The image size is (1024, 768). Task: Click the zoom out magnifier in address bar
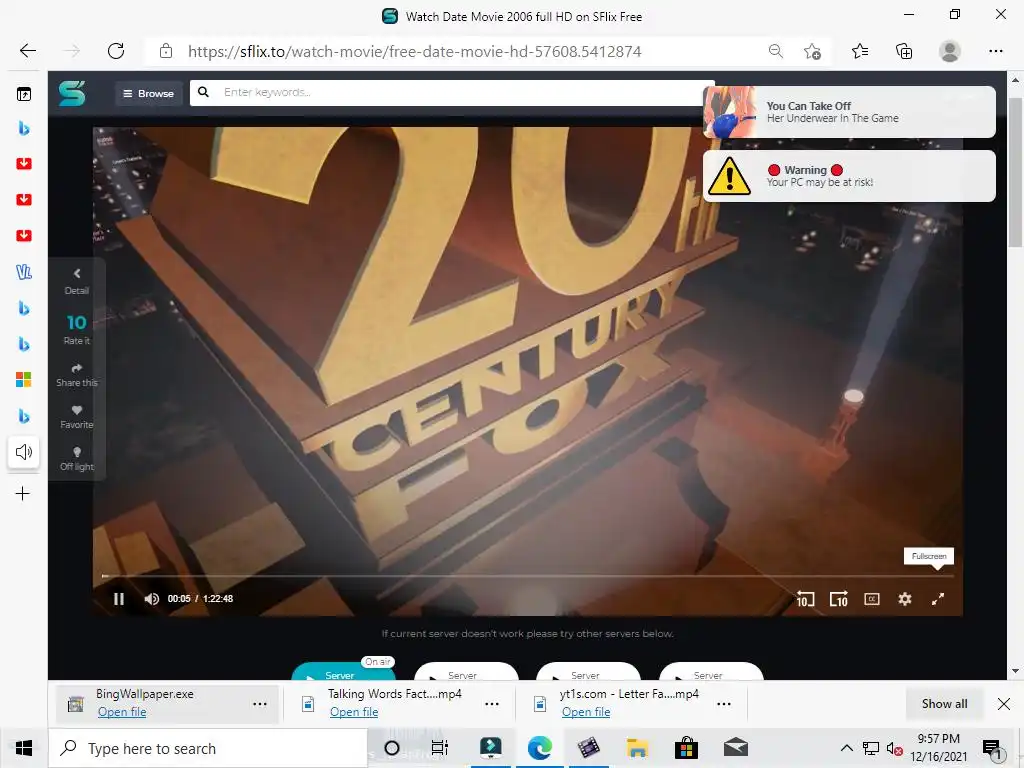(775, 51)
